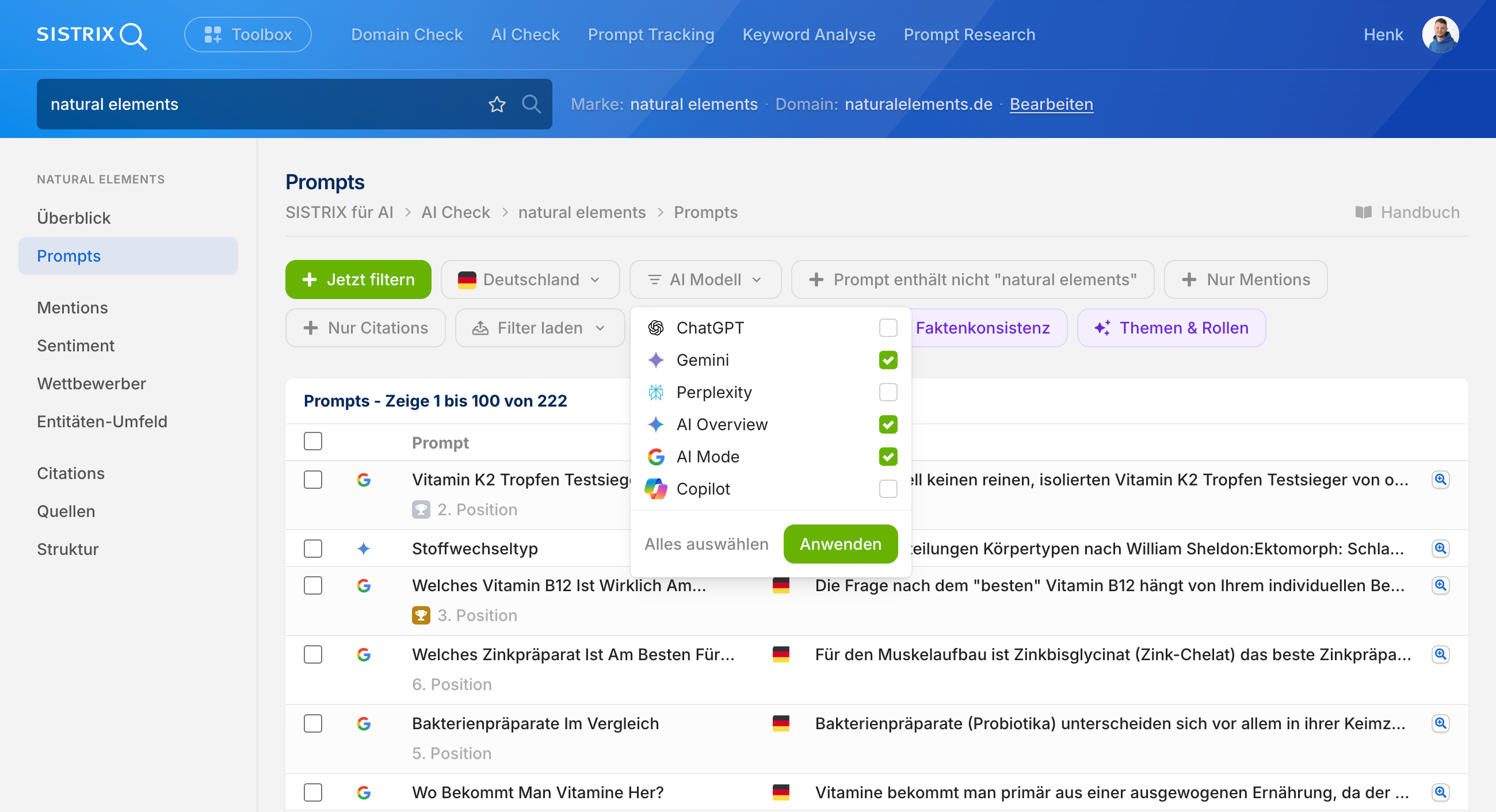This screenshot has width=1496, height=812.
Task: Open details magnifier for Stoffwechseltyp row
Action: click(x=1440, y=549)
